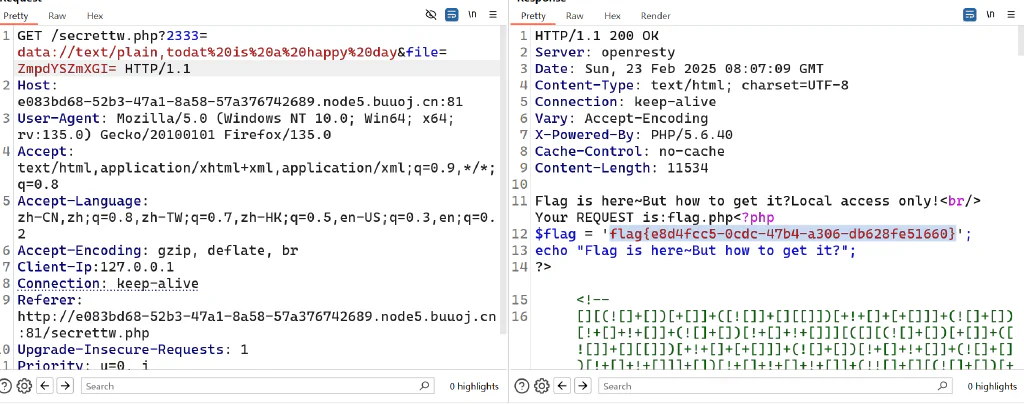Open Request search settings gear icon

24,386
